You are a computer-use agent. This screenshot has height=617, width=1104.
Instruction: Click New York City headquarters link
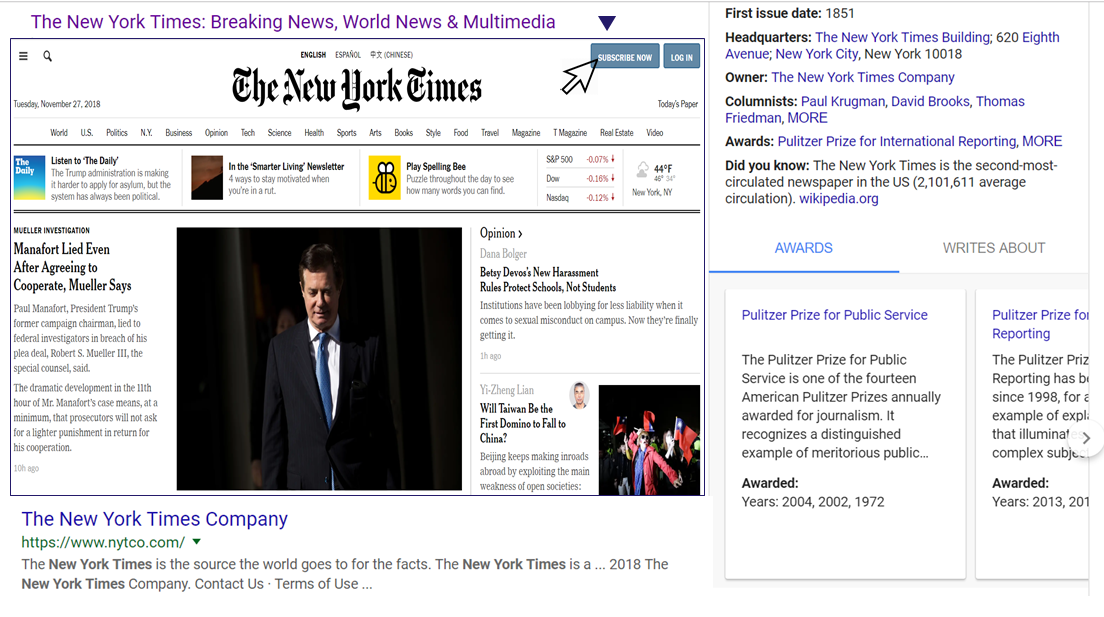817,54
